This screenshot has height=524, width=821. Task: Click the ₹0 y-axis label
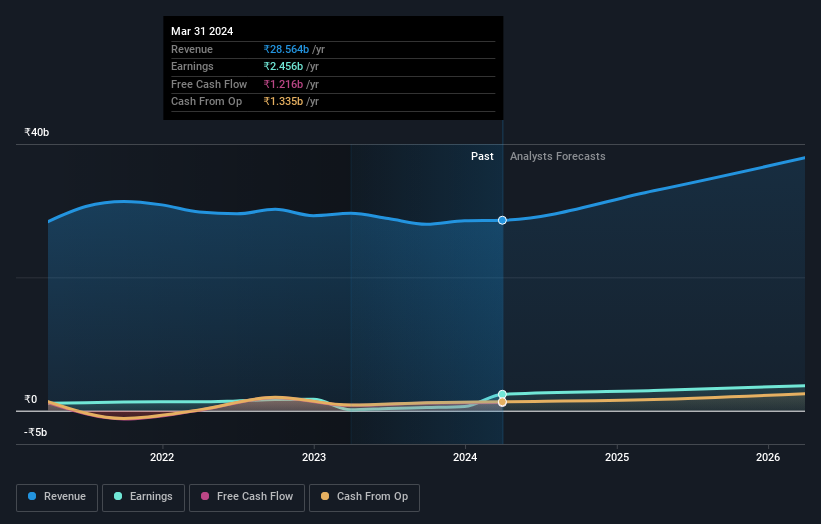(31, 399)
